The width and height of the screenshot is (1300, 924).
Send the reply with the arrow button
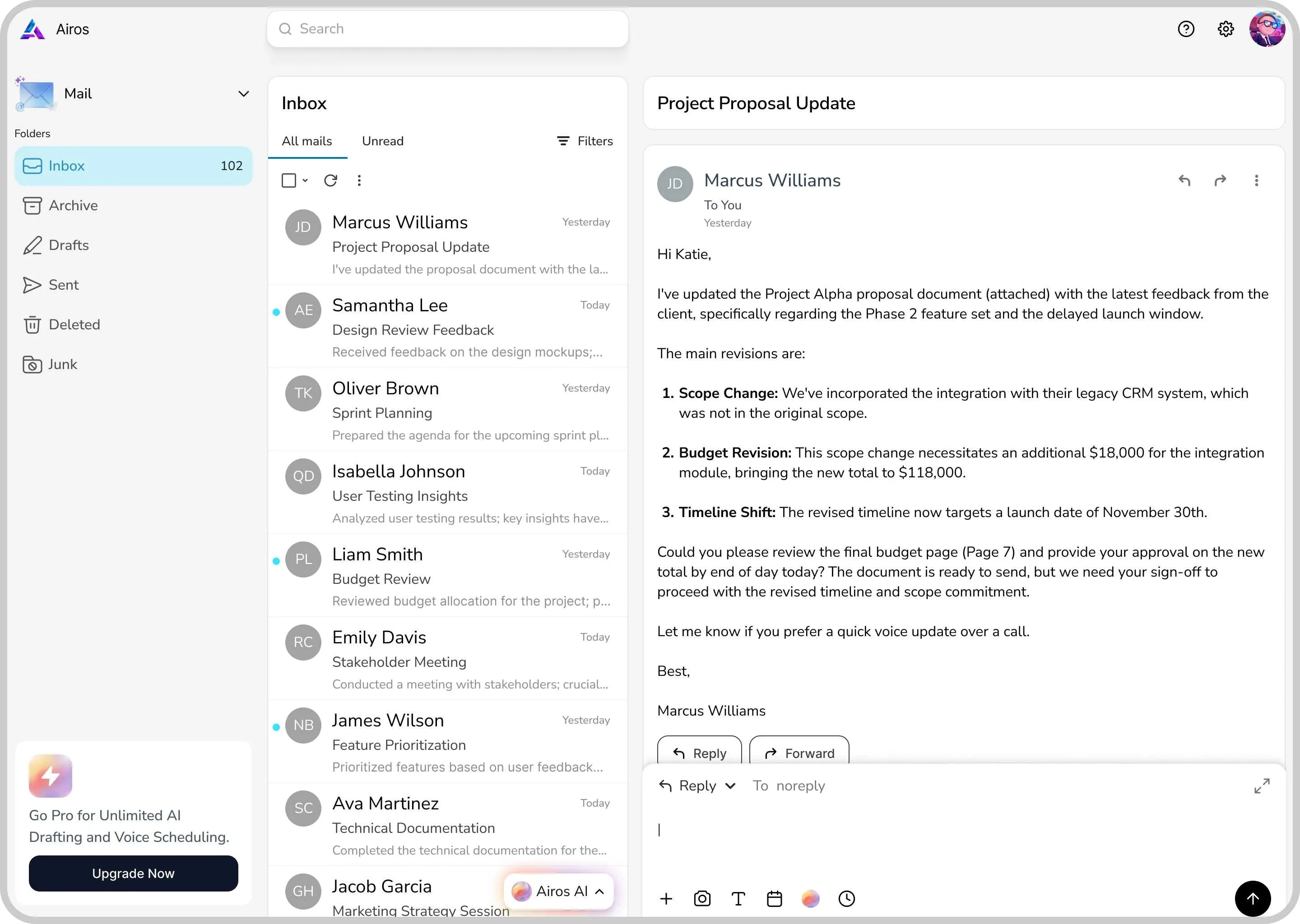[x=1252, y=898]
